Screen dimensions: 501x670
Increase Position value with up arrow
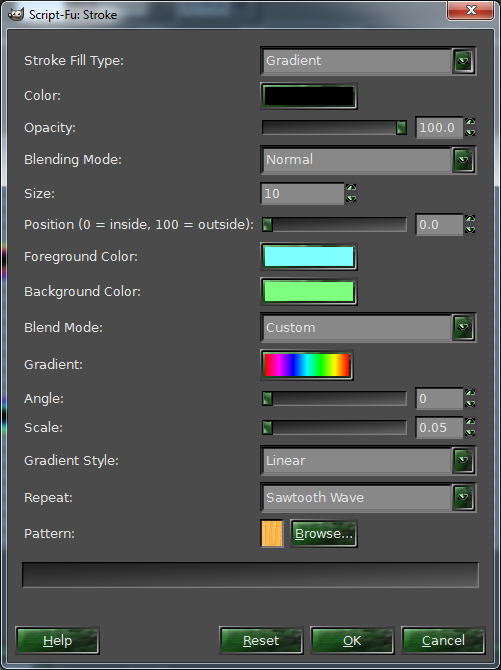(x=470, y=219)
